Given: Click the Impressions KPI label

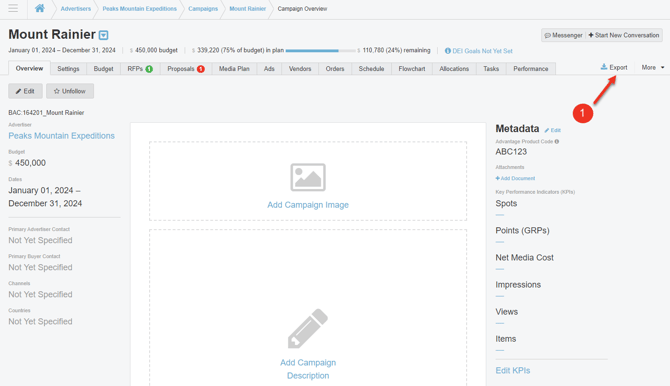Looking at the screenshot, I should tap(518, 285).
